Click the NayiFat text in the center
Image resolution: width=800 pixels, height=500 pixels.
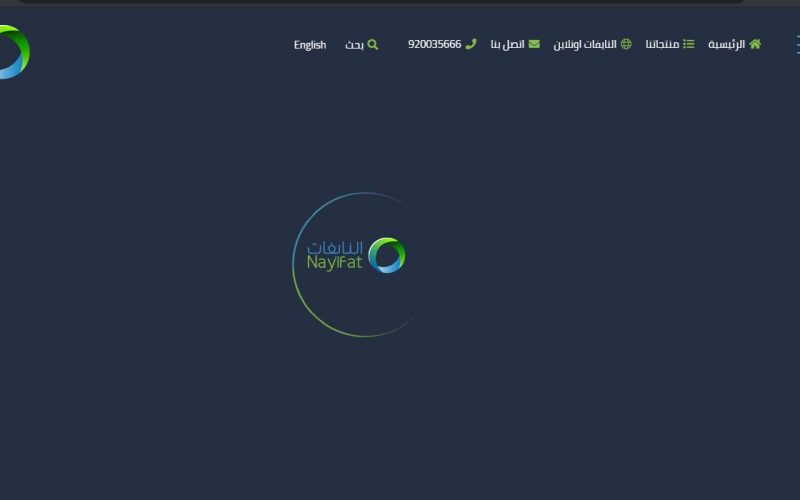(x=334, y=263)
